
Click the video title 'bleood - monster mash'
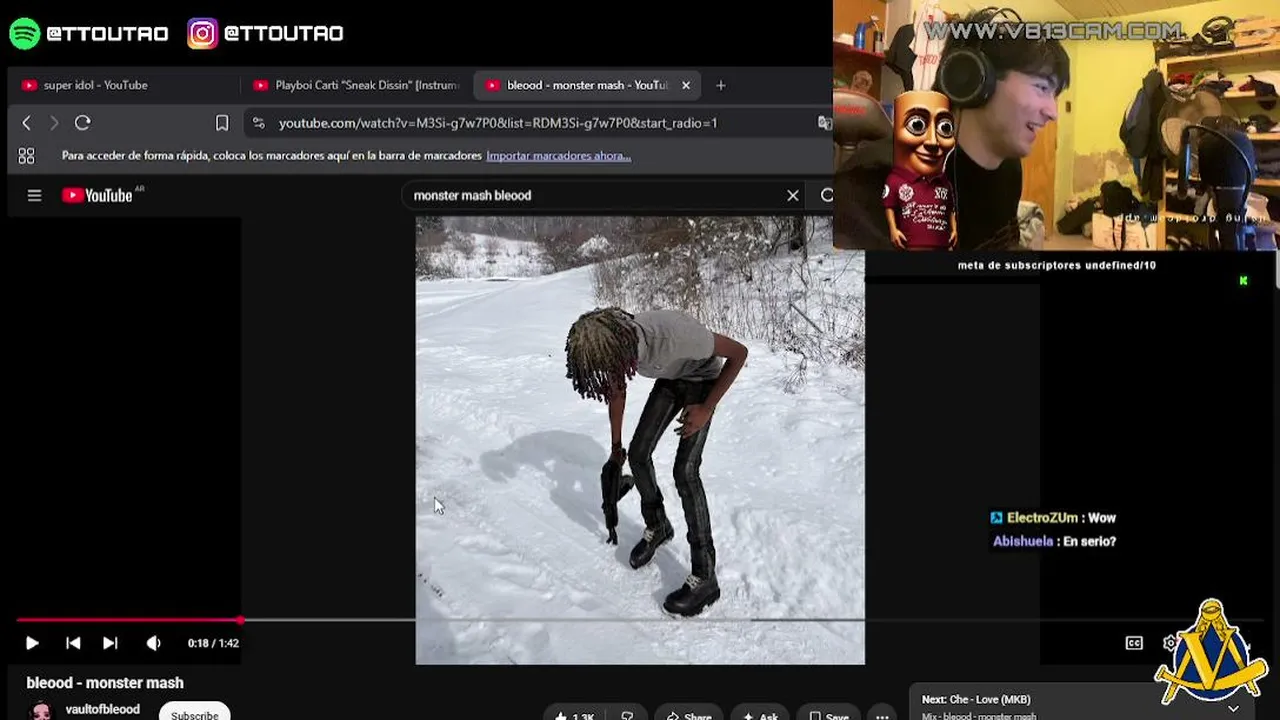click(x=105, y=683)
